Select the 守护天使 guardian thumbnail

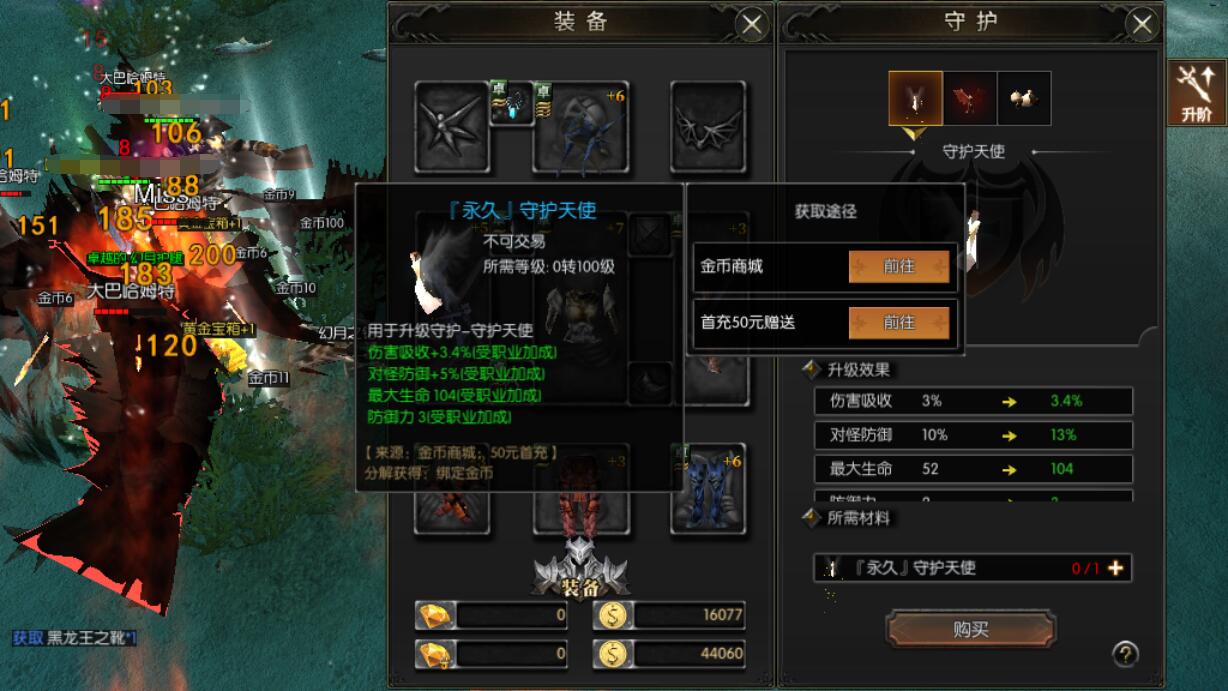(916, 98)
